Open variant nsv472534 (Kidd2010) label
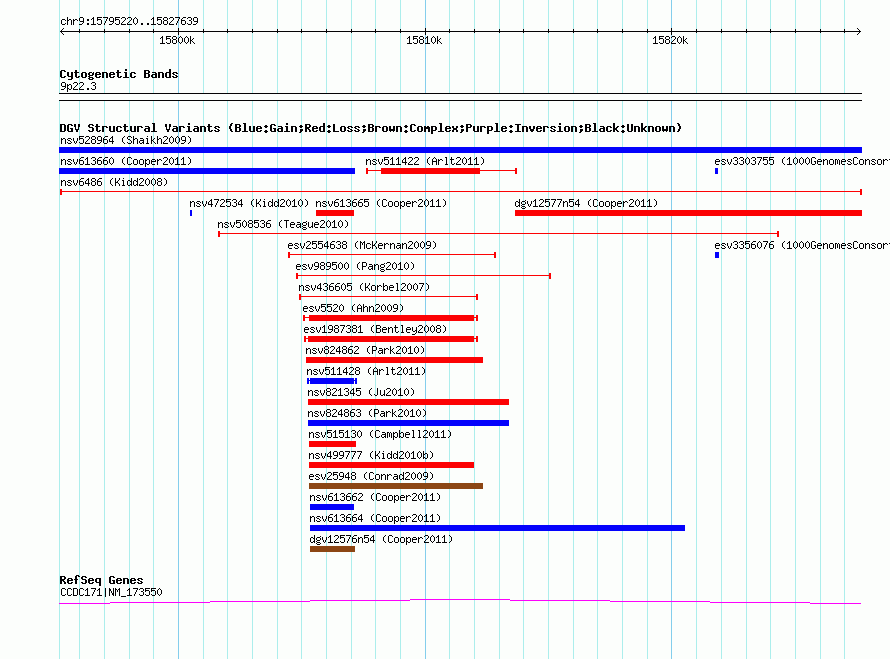890x659 pixels. [249, 203]
